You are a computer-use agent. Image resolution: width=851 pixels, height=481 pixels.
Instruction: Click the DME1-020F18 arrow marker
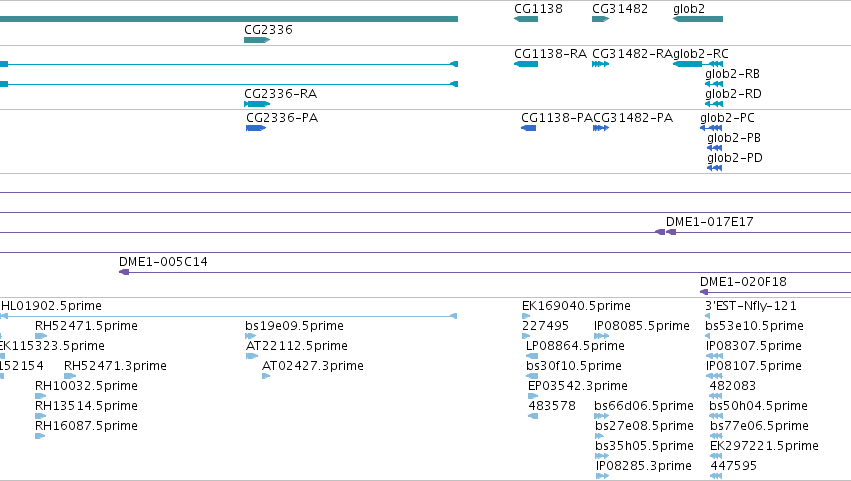(x=704, y=292)
